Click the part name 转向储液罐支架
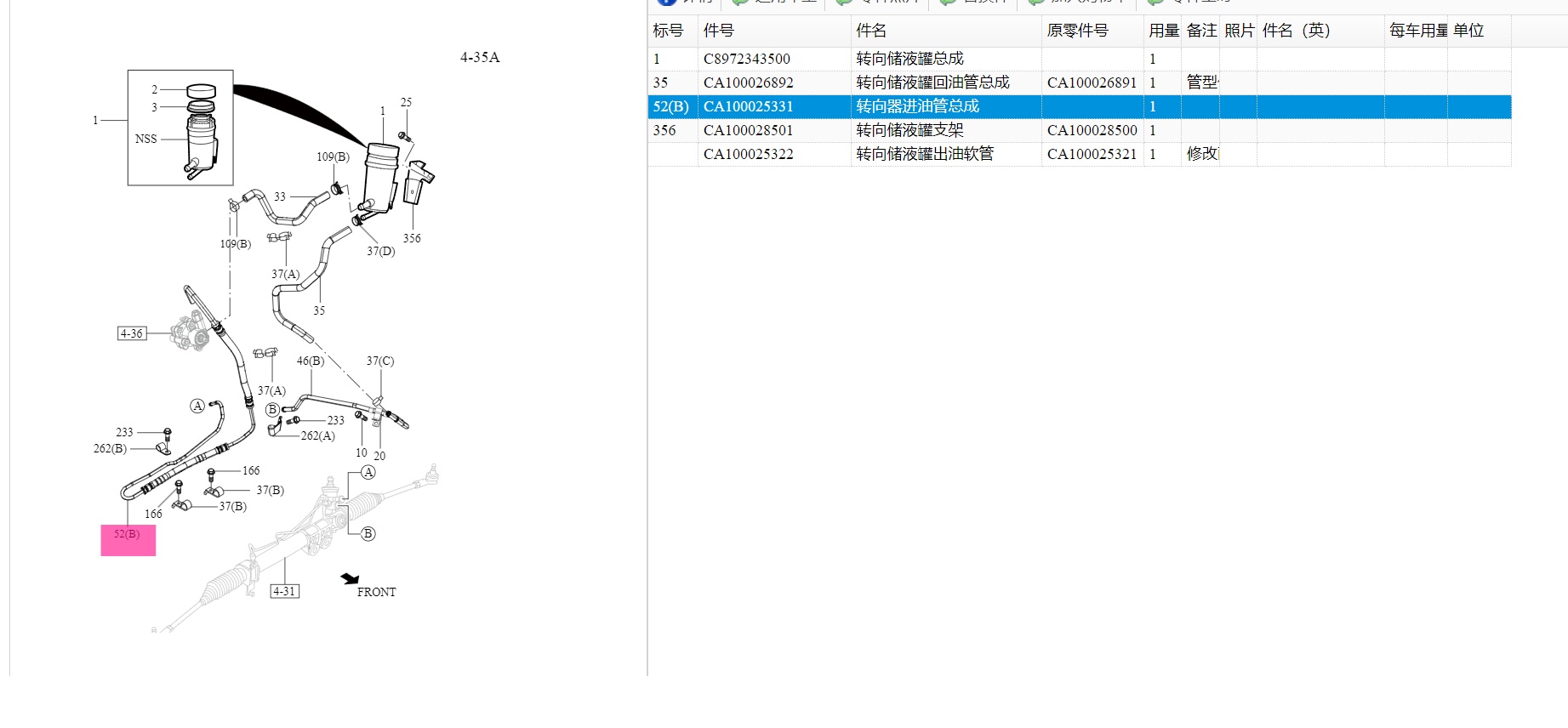The image size is (1568, 728). (909, 130)
